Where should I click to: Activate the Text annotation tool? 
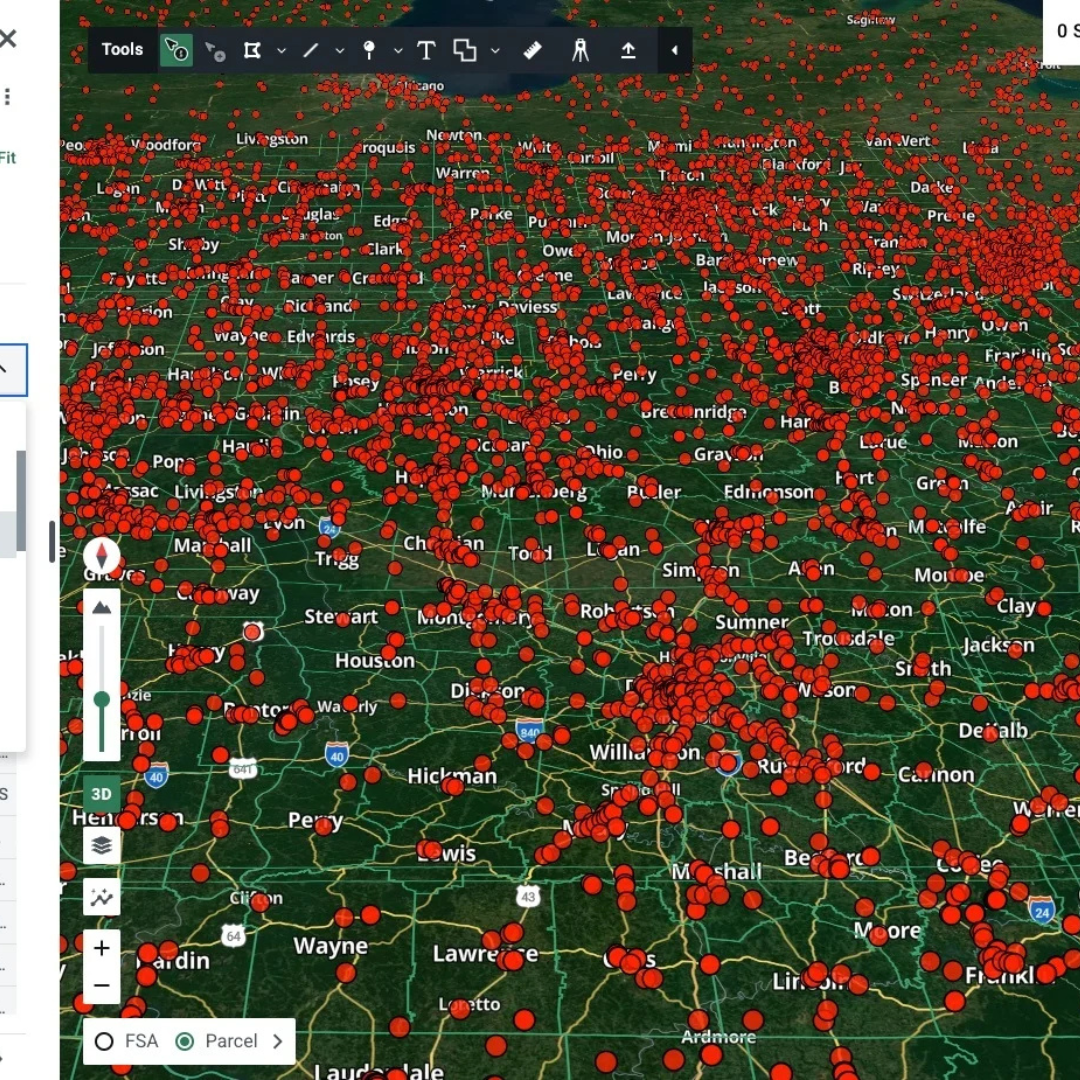pyautogui.click(x=426, y=50)
